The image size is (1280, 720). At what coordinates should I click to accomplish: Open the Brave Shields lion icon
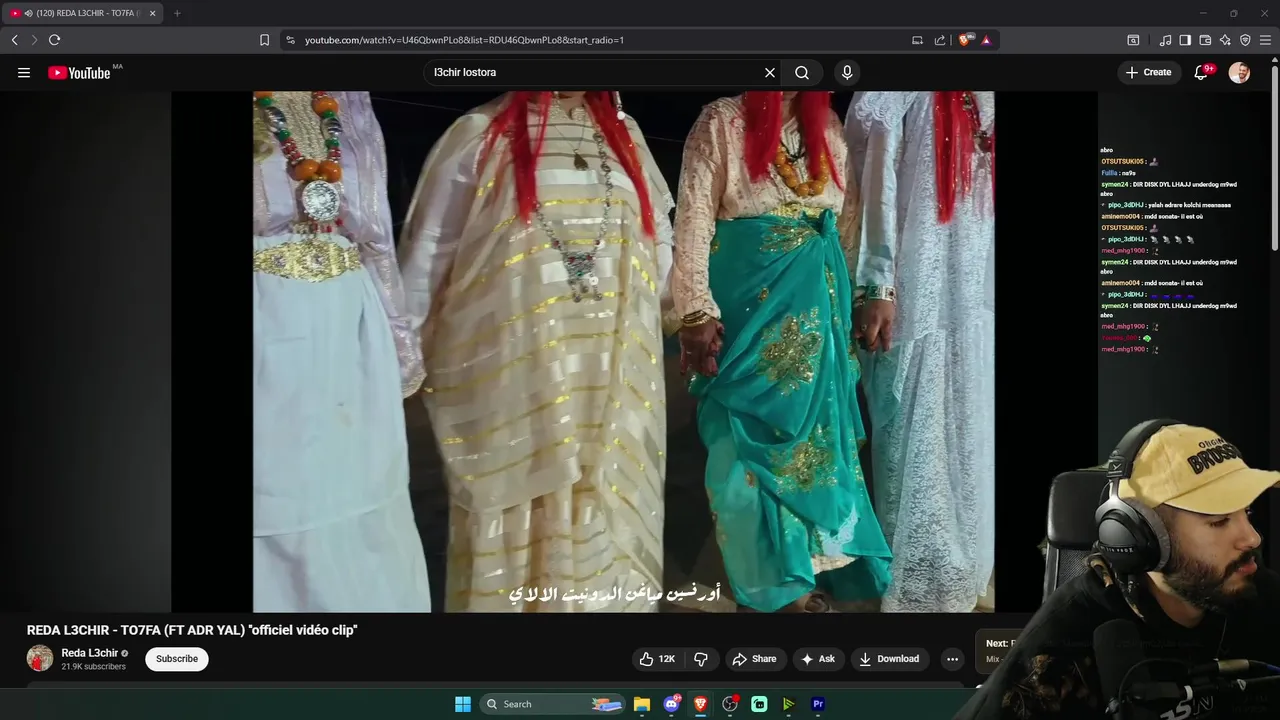965,40
